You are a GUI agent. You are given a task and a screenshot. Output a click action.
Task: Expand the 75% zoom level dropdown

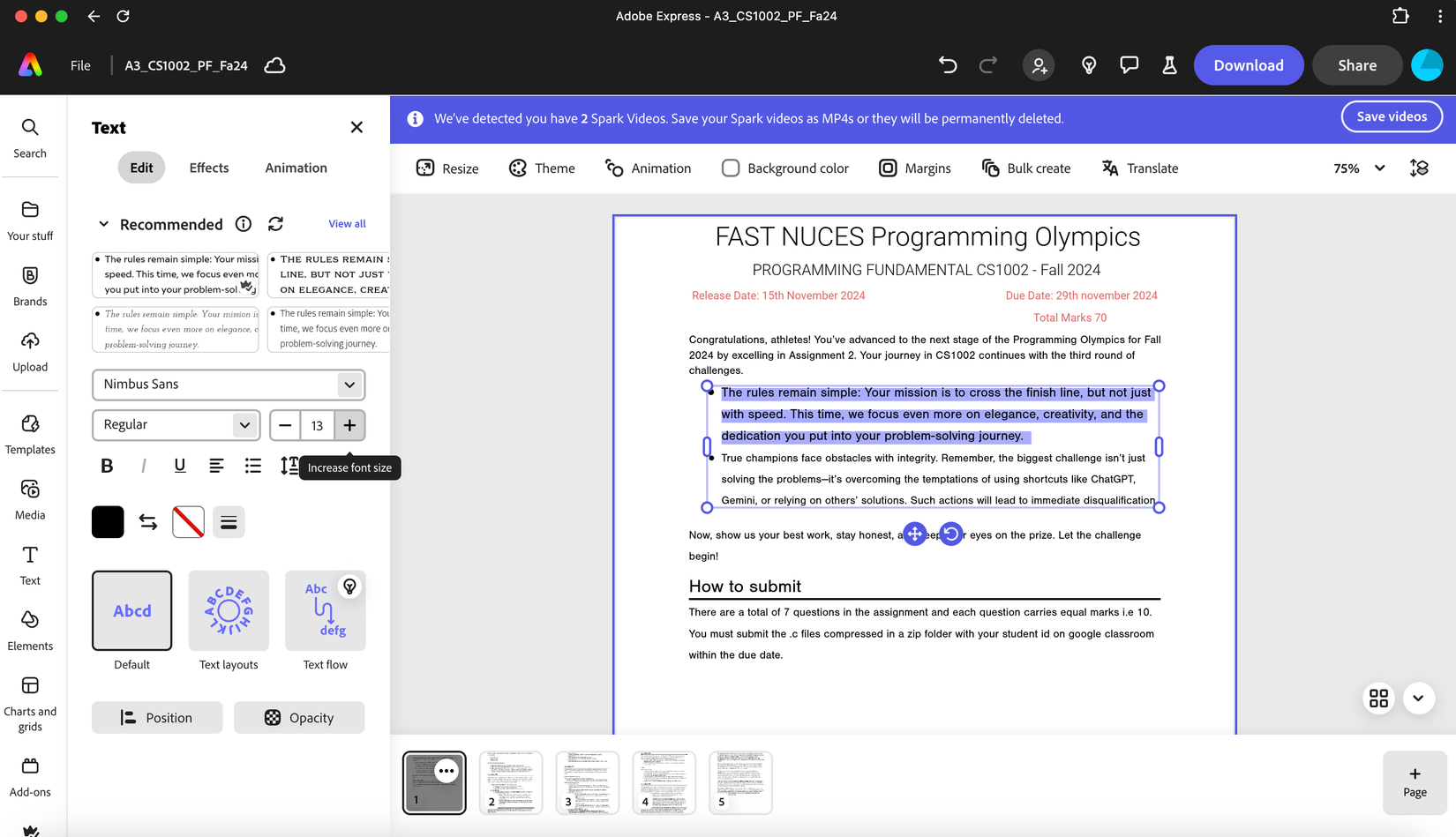coord(1359,168)
